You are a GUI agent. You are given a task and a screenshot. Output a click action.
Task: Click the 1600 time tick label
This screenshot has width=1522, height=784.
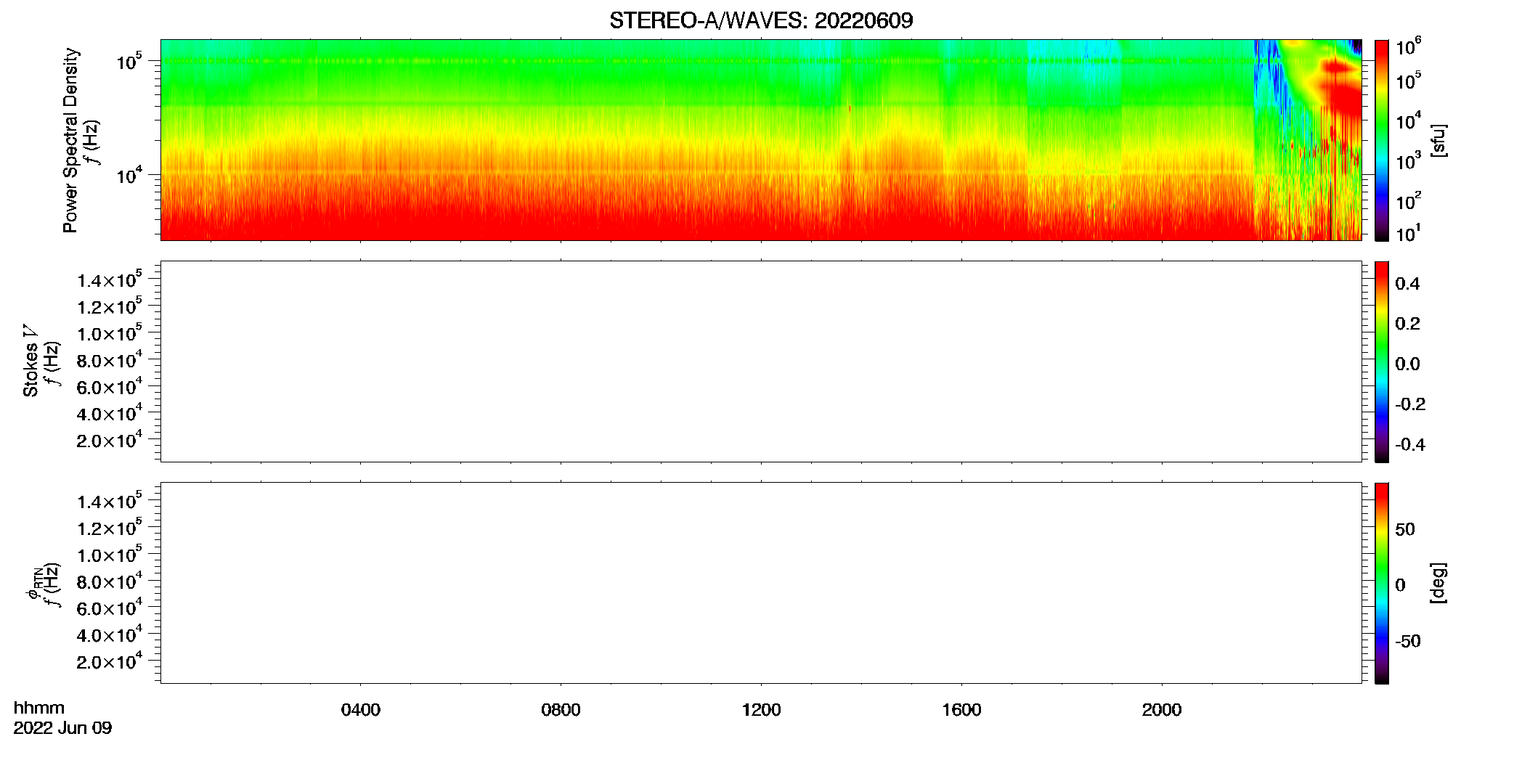961,710
